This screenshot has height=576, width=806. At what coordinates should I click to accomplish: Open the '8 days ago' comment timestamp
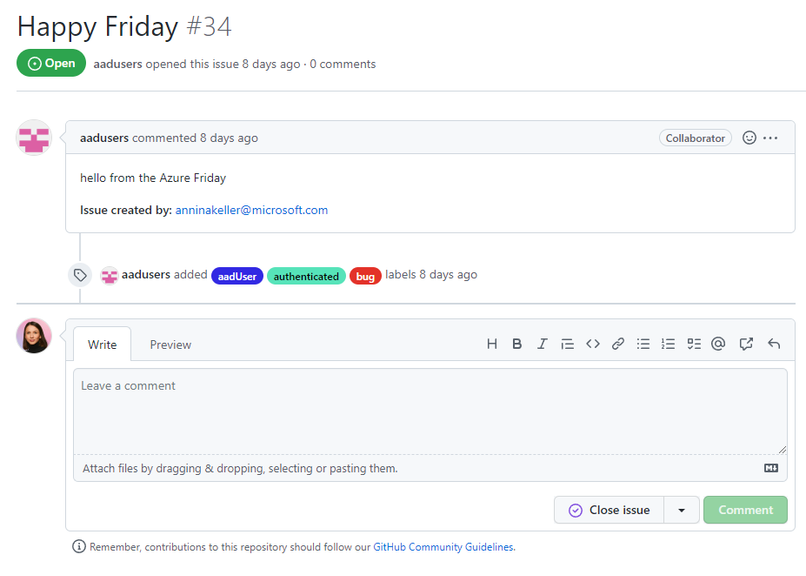[229, 138]
